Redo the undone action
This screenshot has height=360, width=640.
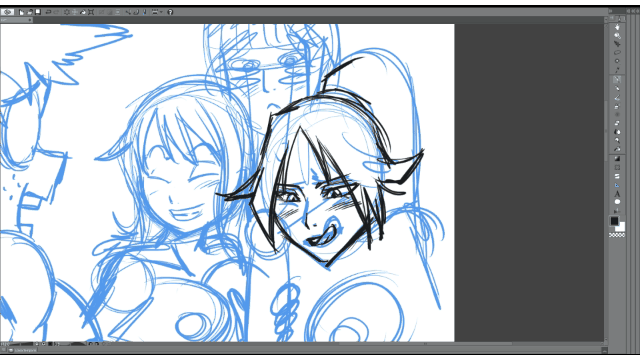point(56,12)
